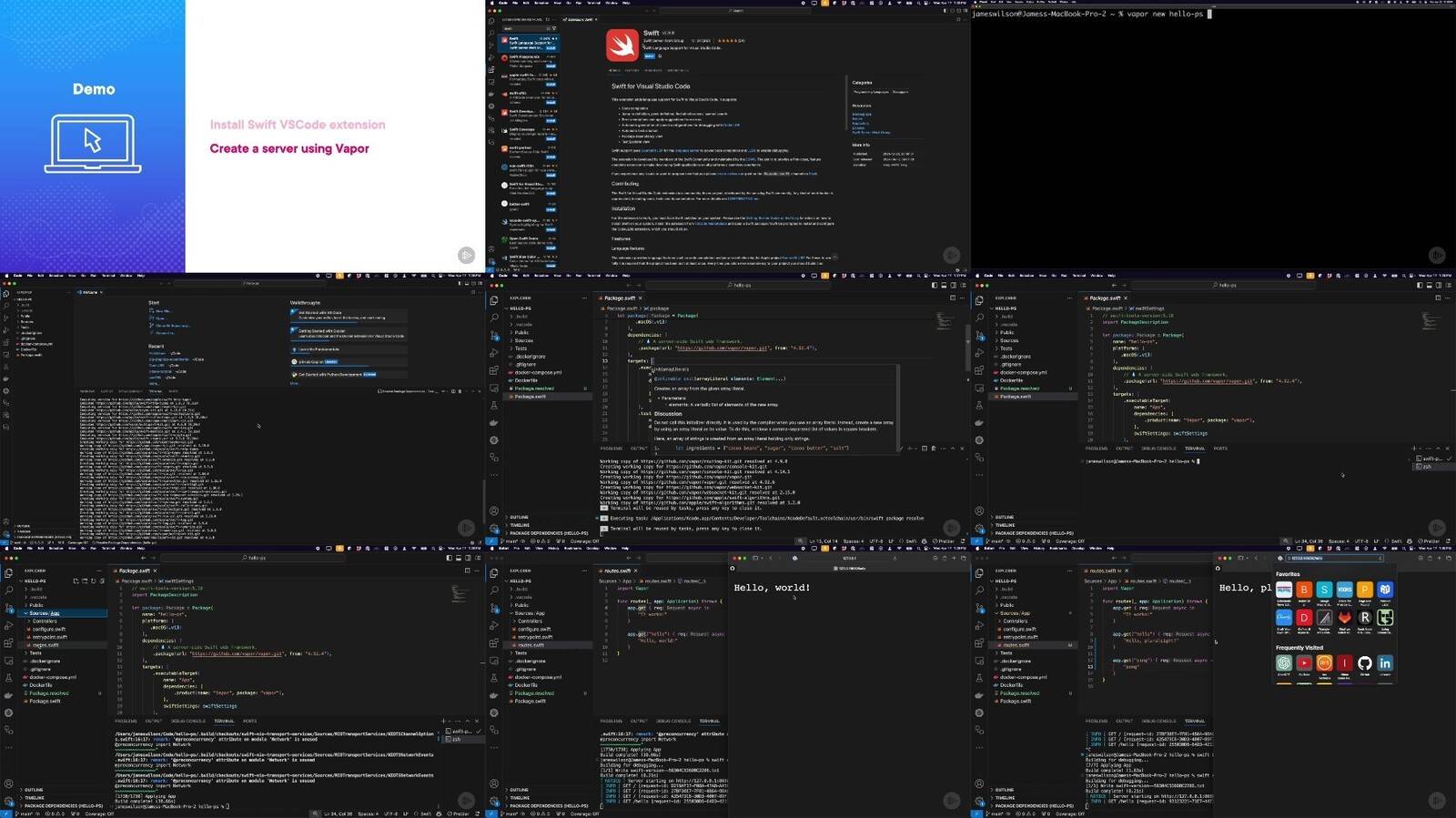
Task: Open orange B favorite in Safari Favorites
Action: [1304, 590]
